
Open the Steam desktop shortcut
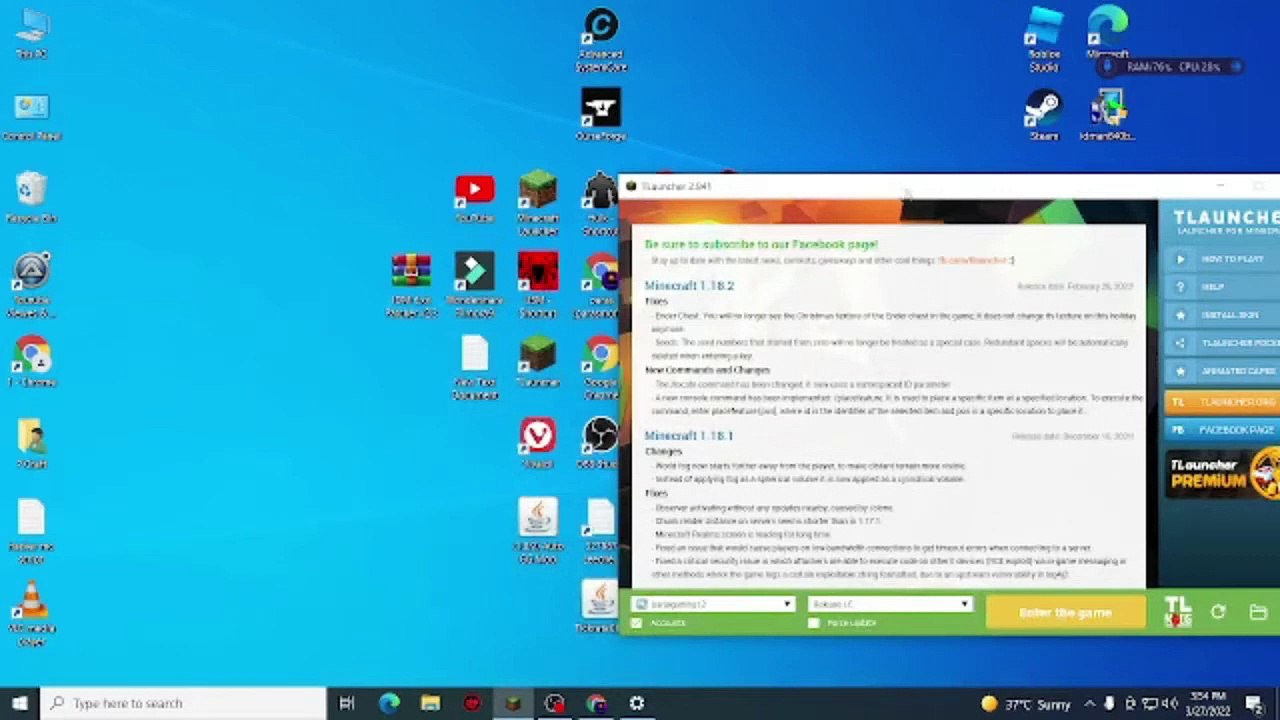click(x=1043, y=116)
